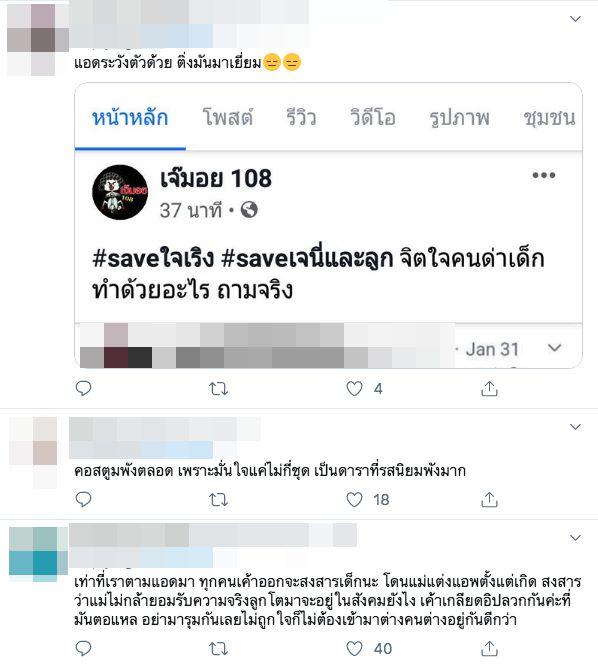The image size is (598, 667).
Task: Share the tweet with 40 likes
Action: pos(489,649)
